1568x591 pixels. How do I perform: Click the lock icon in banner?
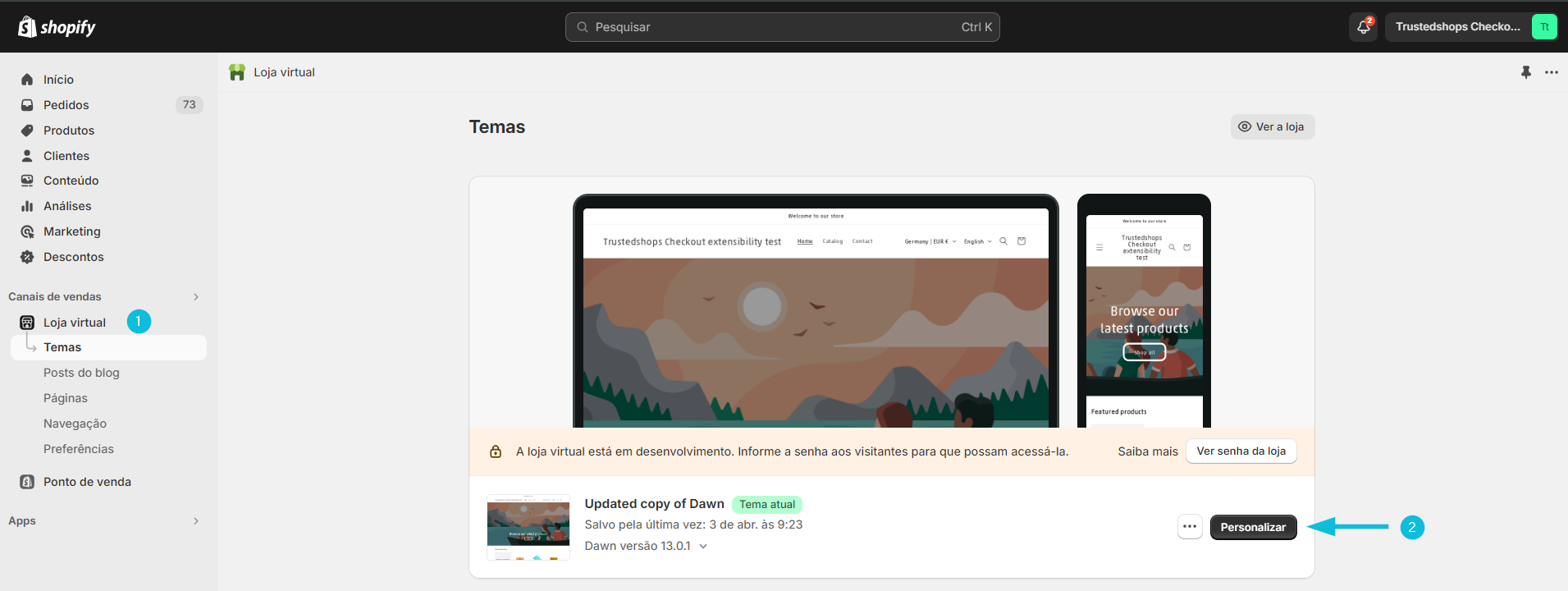pyautogui.click(x=496, y=451)
